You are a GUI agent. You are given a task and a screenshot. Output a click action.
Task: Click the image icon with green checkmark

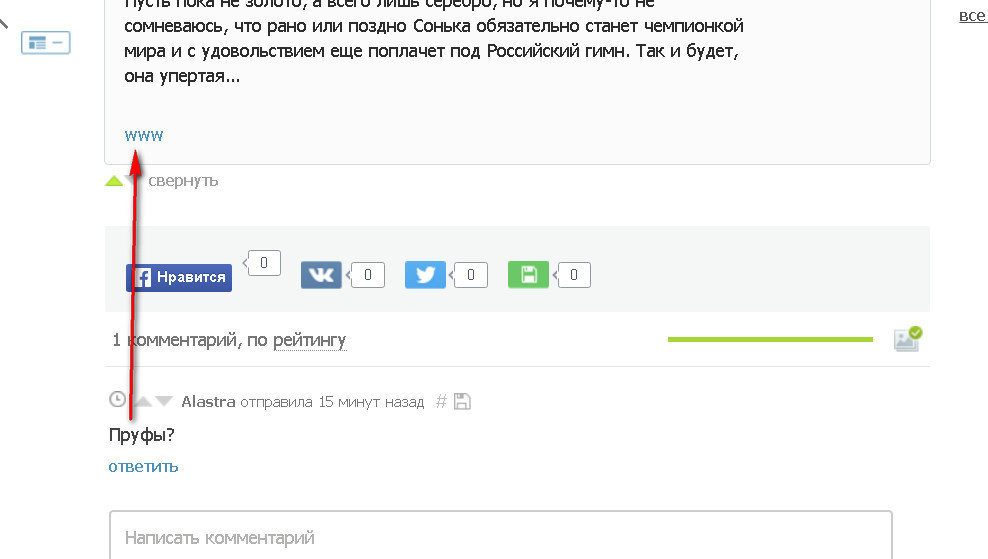(907, 339)
